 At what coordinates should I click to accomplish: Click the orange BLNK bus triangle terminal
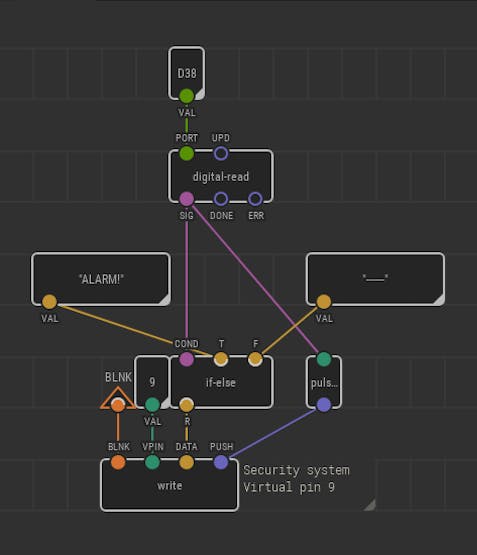tap(118, 399)
